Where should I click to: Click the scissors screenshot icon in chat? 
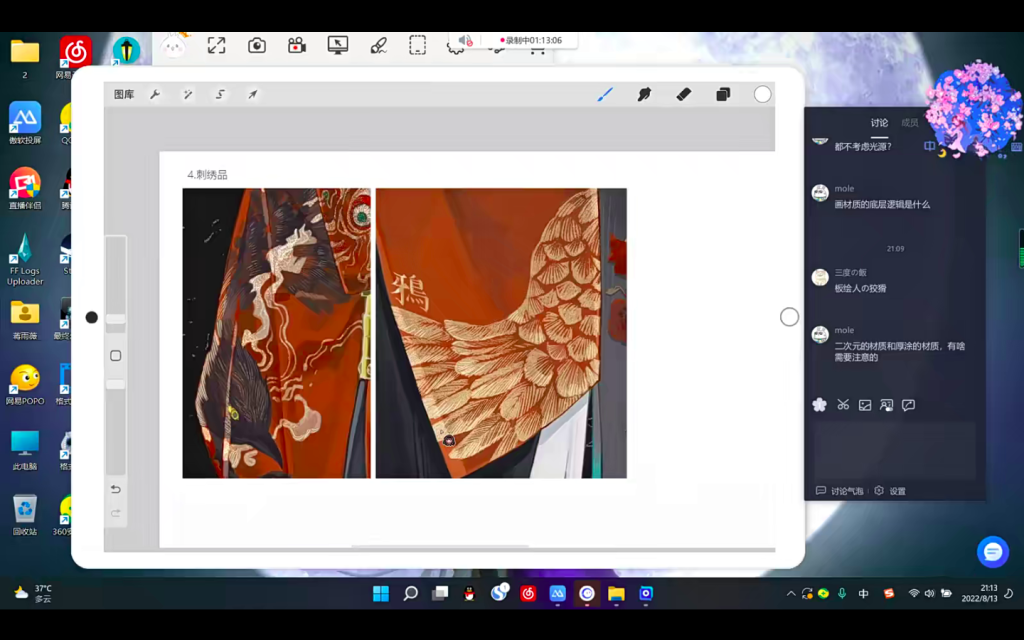pos(843,405)
